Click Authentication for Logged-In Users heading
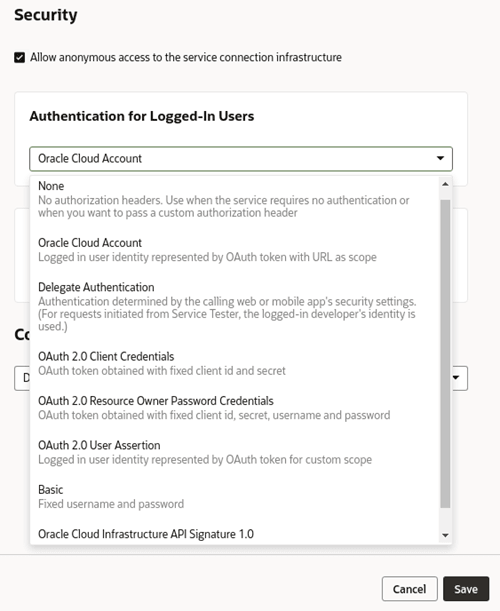The width and height of the screenshot is (500, 611). [142, 116]
